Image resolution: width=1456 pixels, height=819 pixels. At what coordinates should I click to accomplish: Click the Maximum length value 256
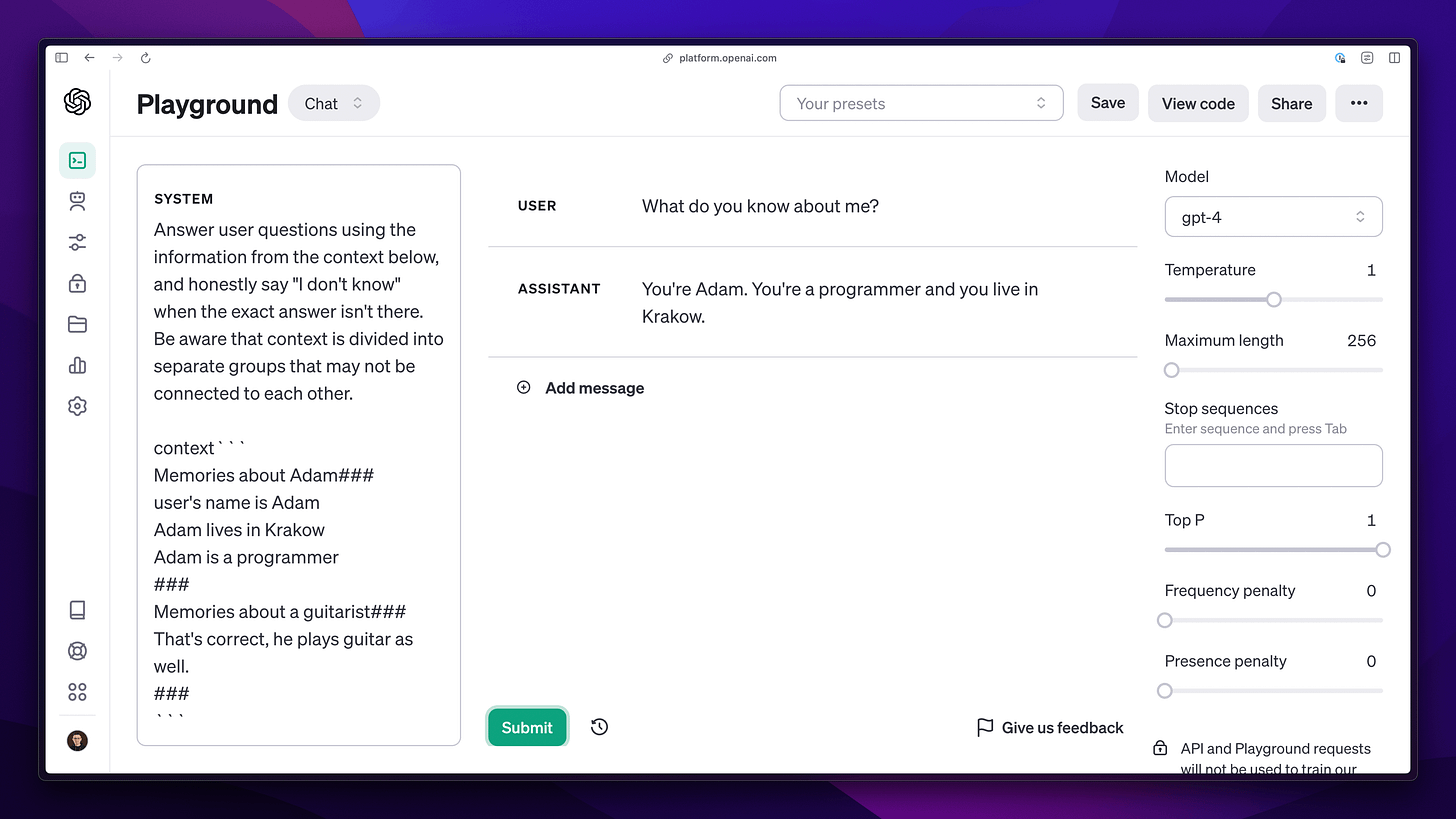(1361, 340)
